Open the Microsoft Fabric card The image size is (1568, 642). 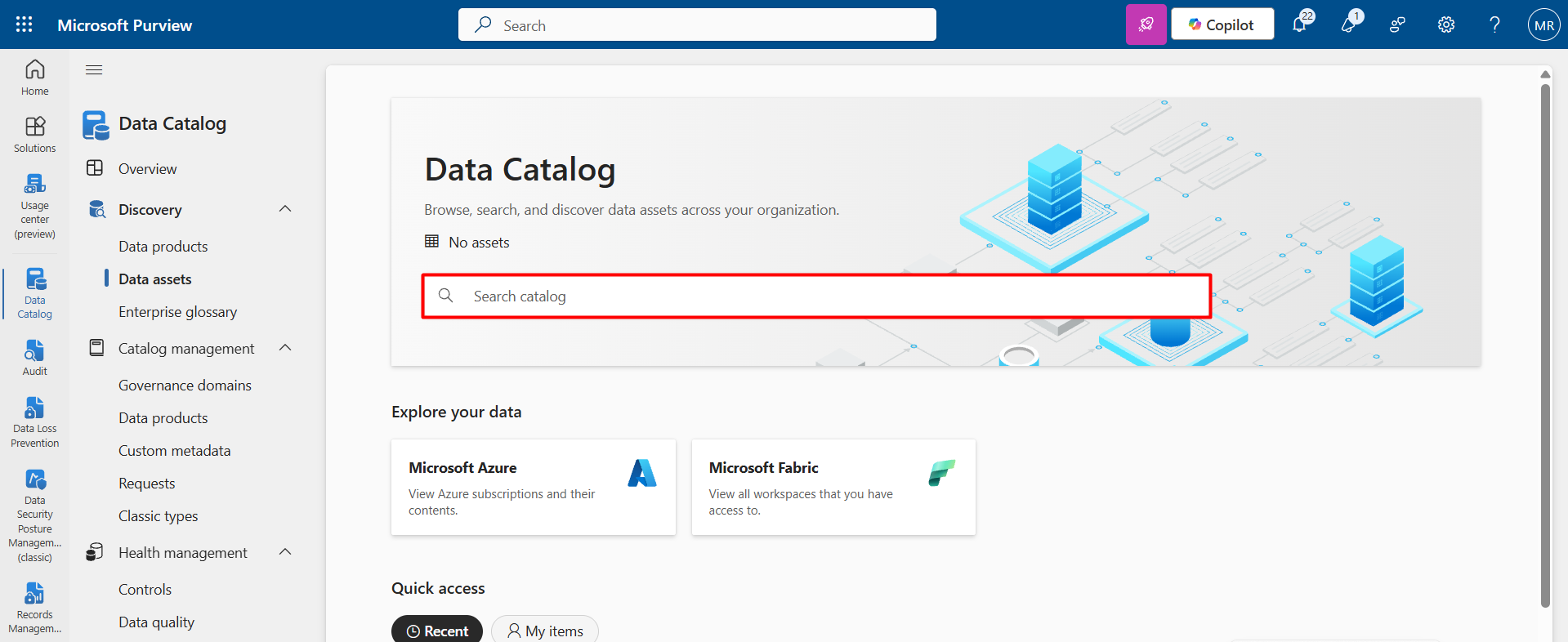pos(833,488)
